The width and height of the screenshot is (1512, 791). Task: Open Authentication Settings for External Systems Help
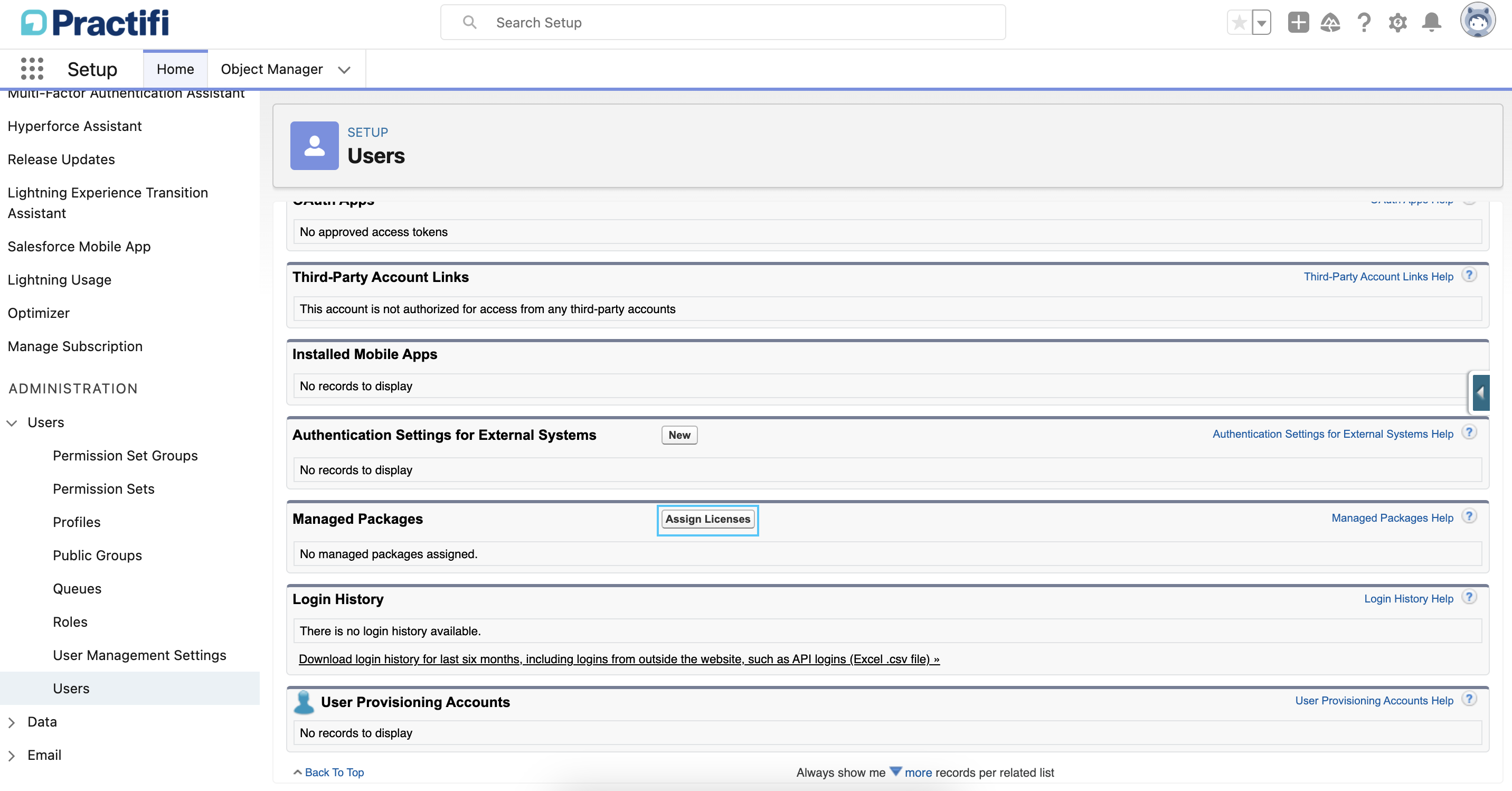point(1333,434)
